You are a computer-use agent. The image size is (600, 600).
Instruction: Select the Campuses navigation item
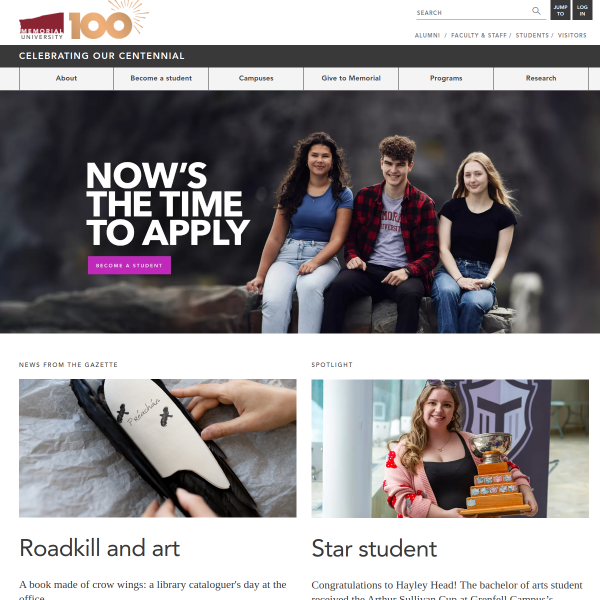[x=256, y=78]
